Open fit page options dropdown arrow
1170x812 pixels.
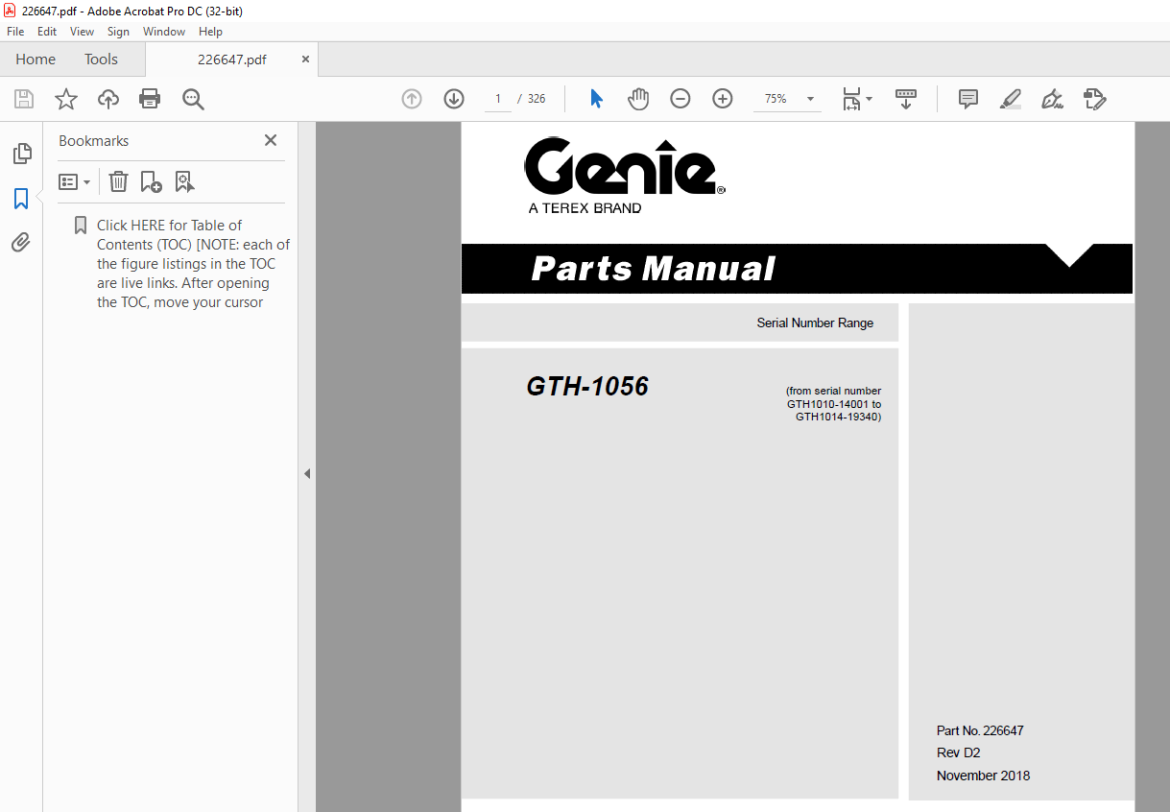pyautogui.click(x=869, y=99)
